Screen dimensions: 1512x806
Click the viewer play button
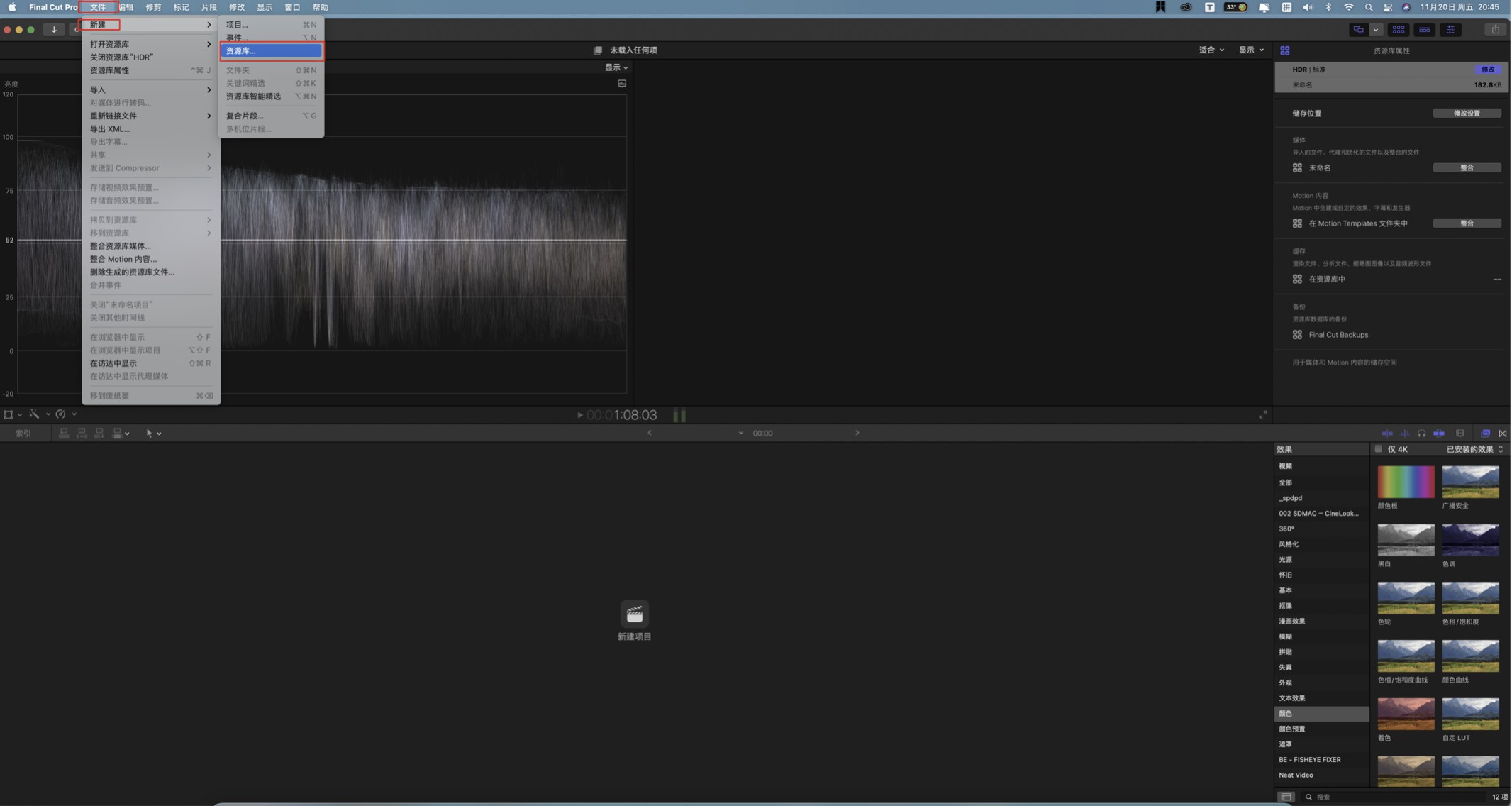point(579,415)
